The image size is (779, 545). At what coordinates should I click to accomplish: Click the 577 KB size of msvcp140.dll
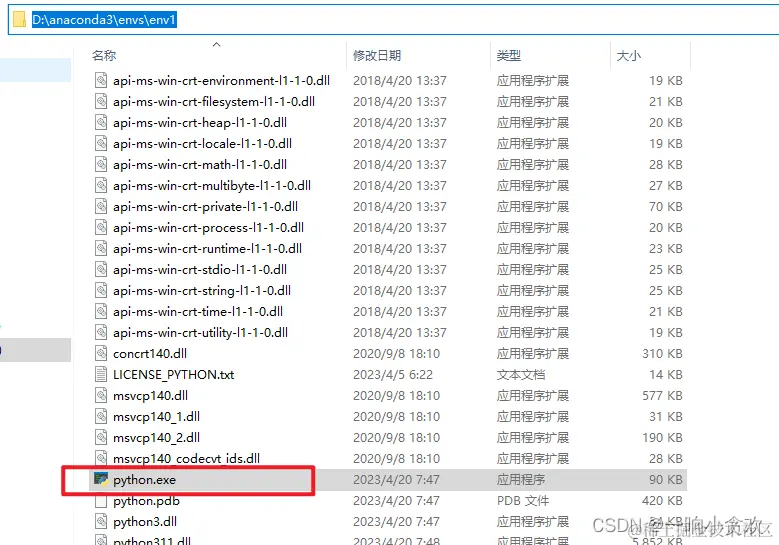tap(663, 395)
